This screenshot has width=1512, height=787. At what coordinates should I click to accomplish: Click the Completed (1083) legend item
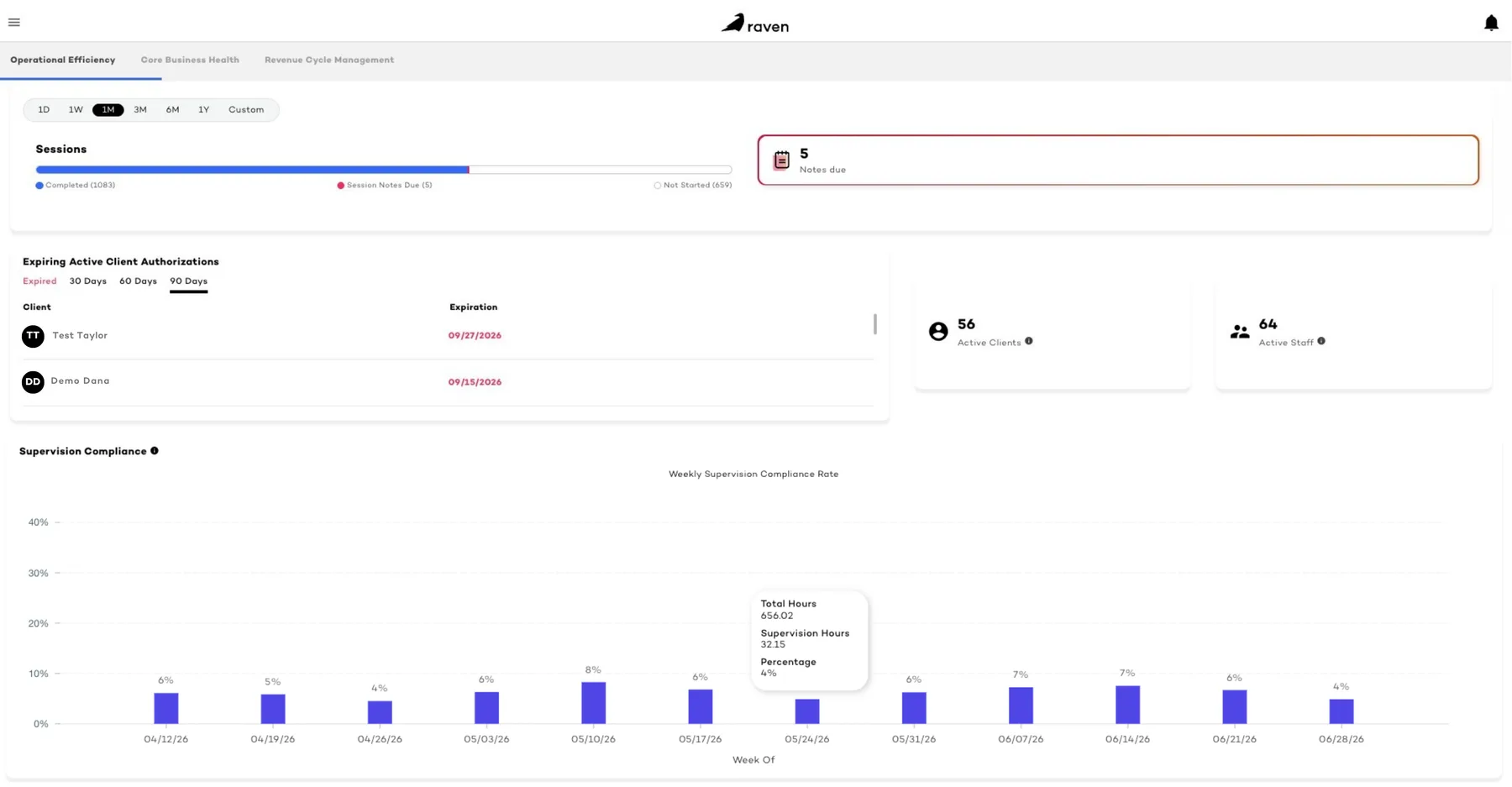76,186
